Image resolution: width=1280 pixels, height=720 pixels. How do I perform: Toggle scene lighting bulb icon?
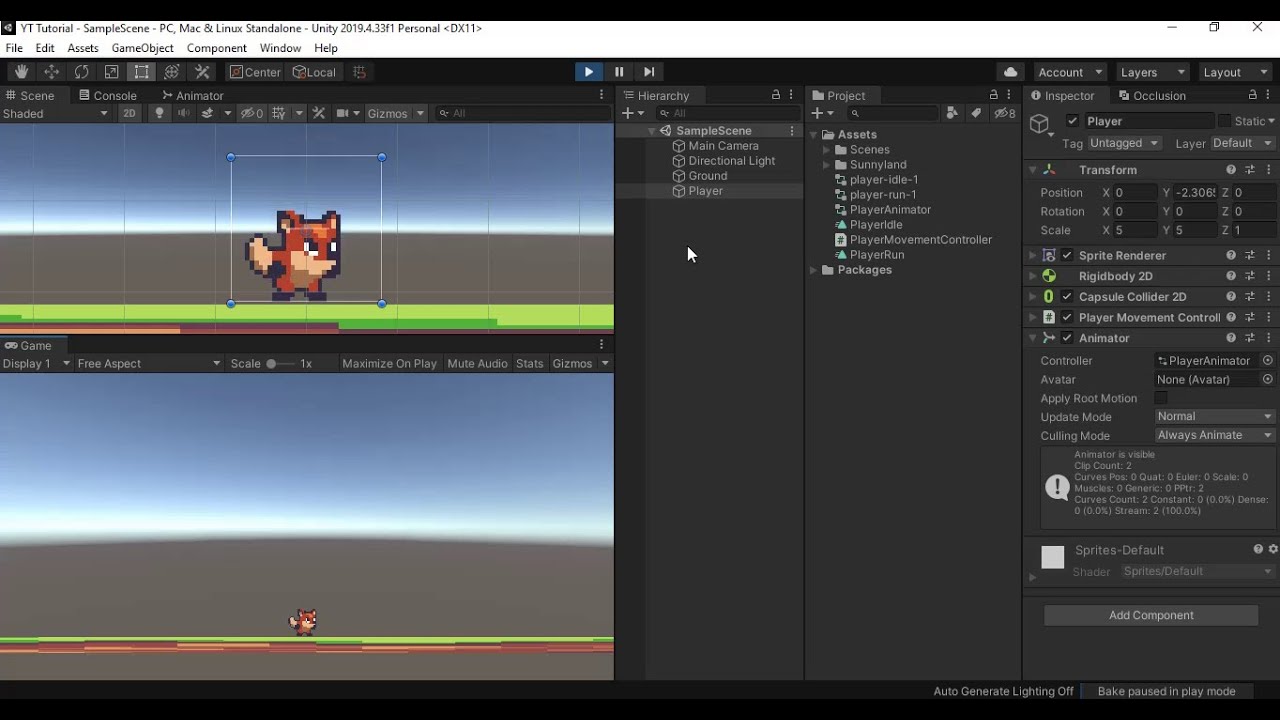(158, 113)
